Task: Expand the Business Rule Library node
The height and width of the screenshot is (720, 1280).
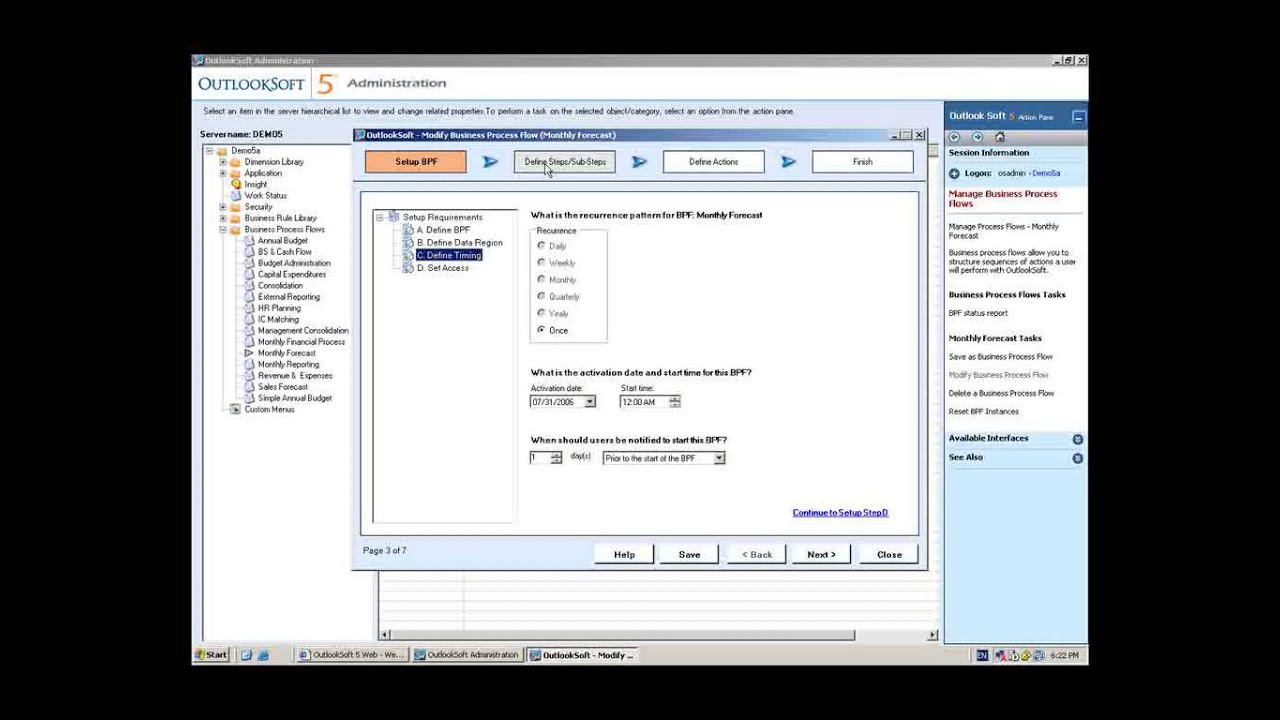Action: click(223, 218)
